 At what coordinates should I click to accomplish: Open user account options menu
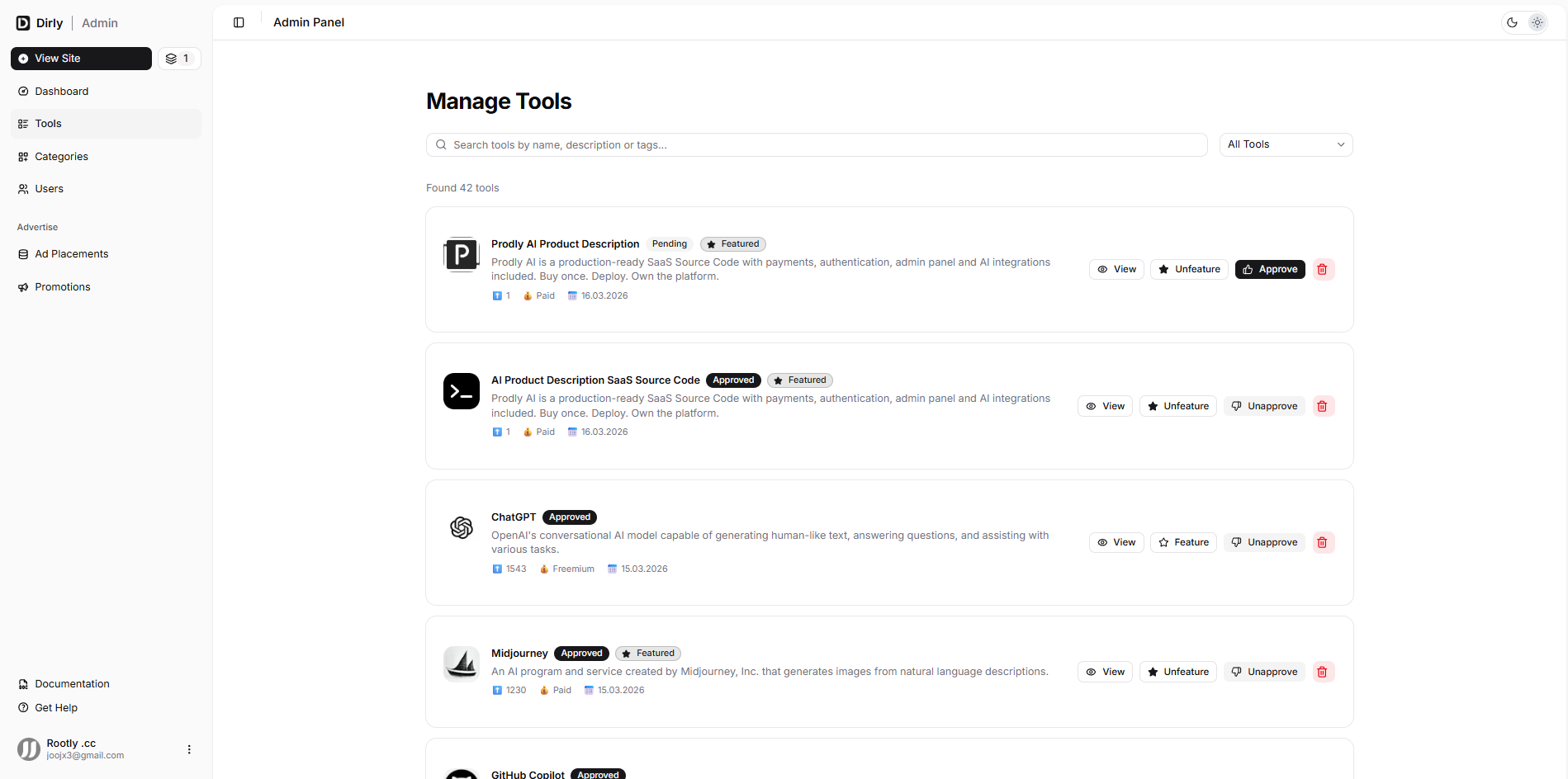coord(189,749)
